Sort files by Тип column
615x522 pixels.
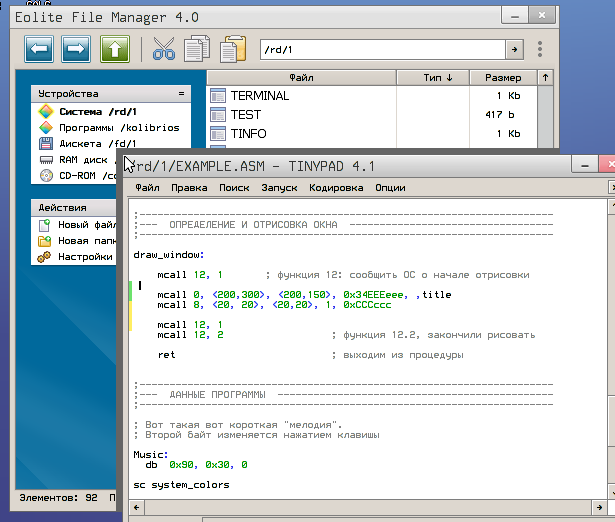(x=437, y=77)
